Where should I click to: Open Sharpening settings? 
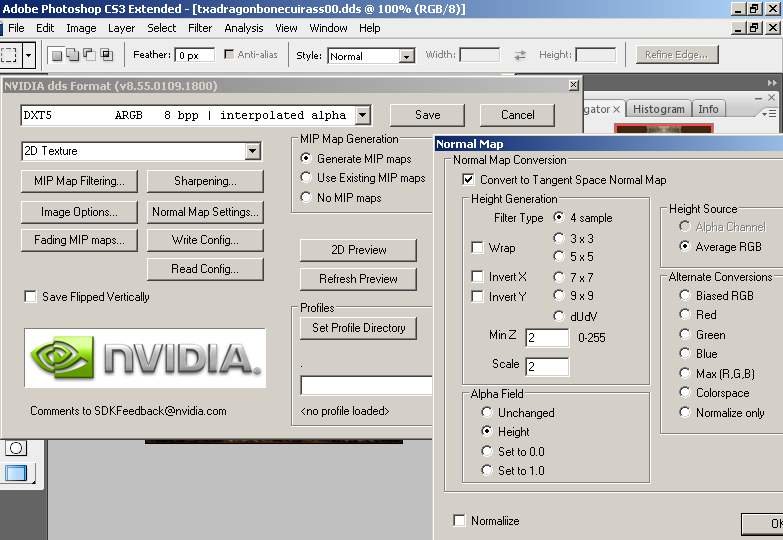point(205,181)
